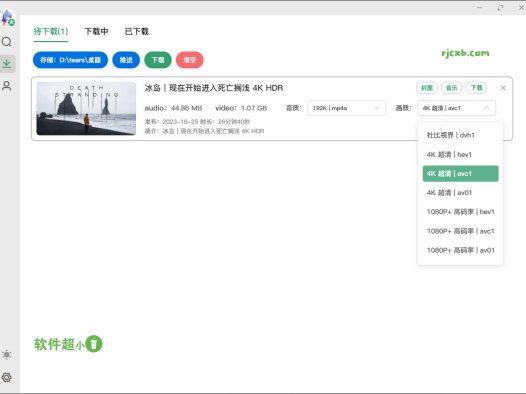Collapse the 画质 4K 超清 dropdown
This screenshot has width=526, height=394.
[457, 108]
